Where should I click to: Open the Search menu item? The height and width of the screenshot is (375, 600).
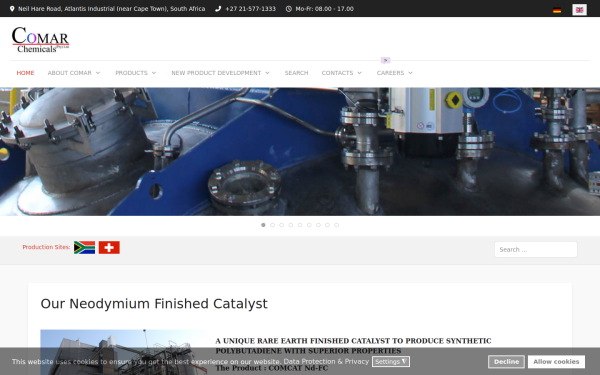coord(296,73)
